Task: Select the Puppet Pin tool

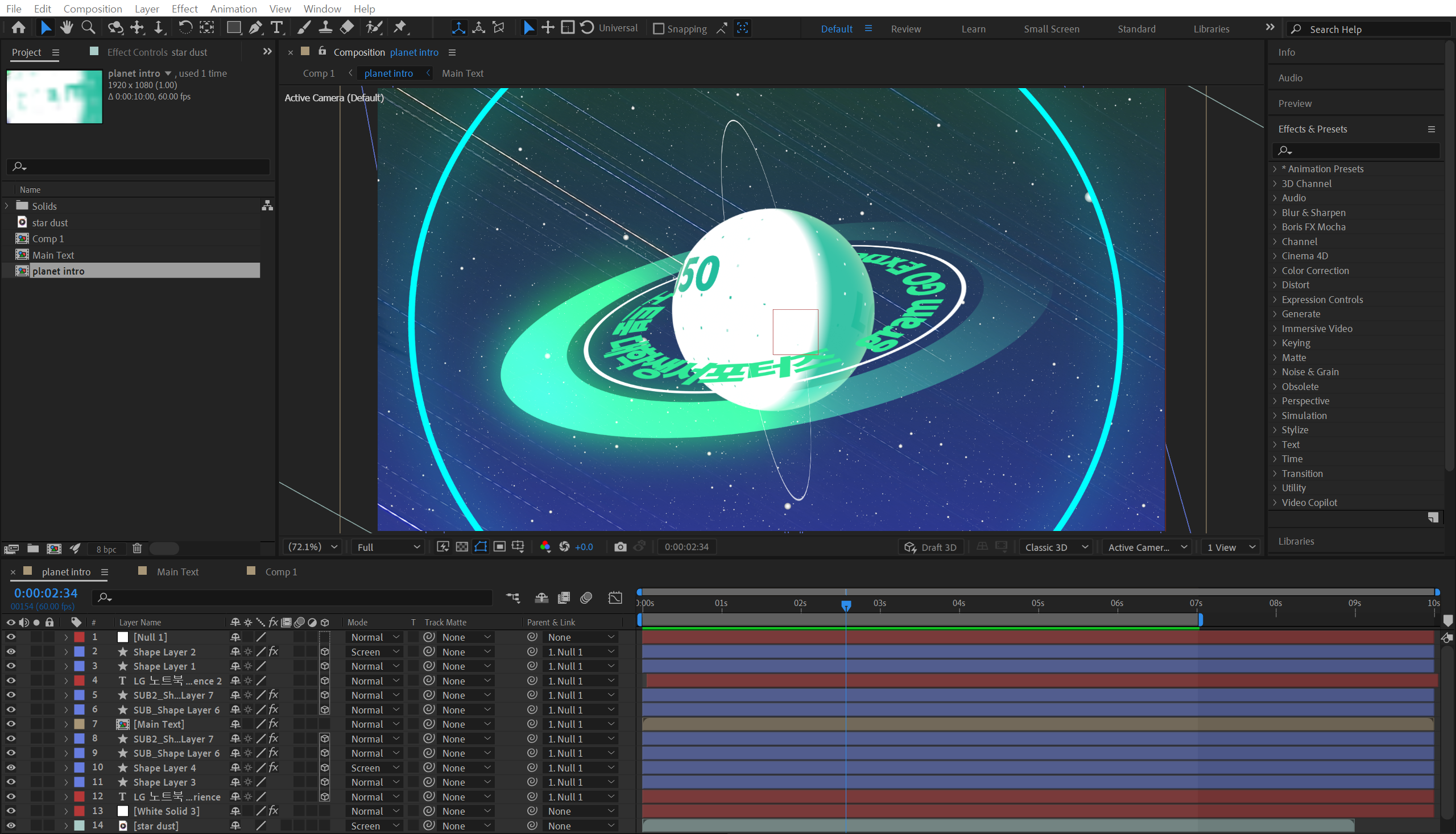Action: click(x=400, y=27)
